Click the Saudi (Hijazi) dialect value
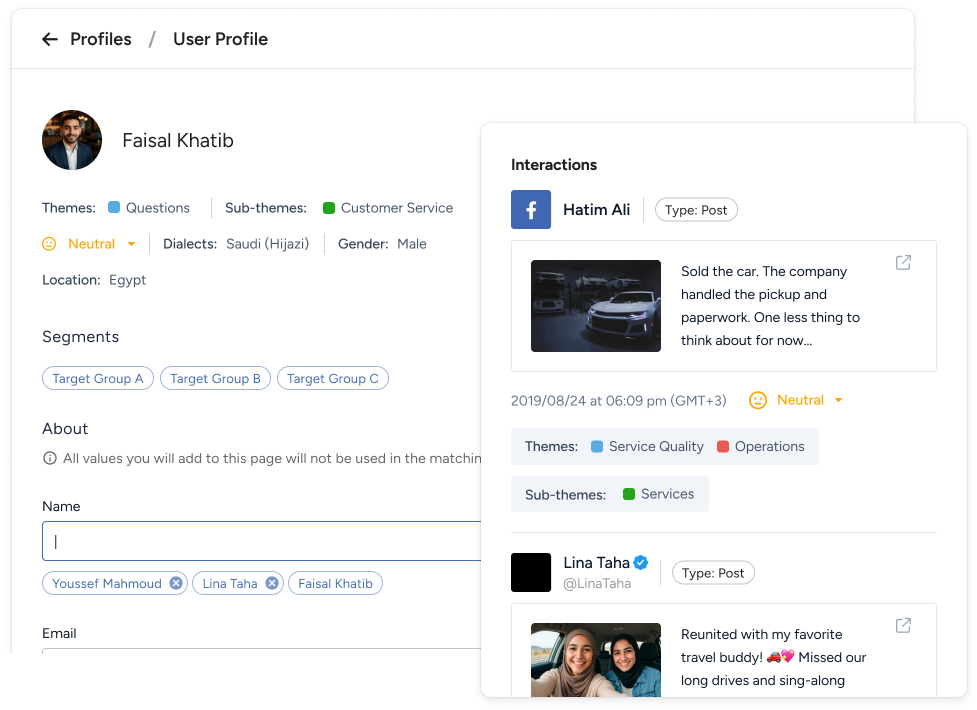 click(267, 244)
